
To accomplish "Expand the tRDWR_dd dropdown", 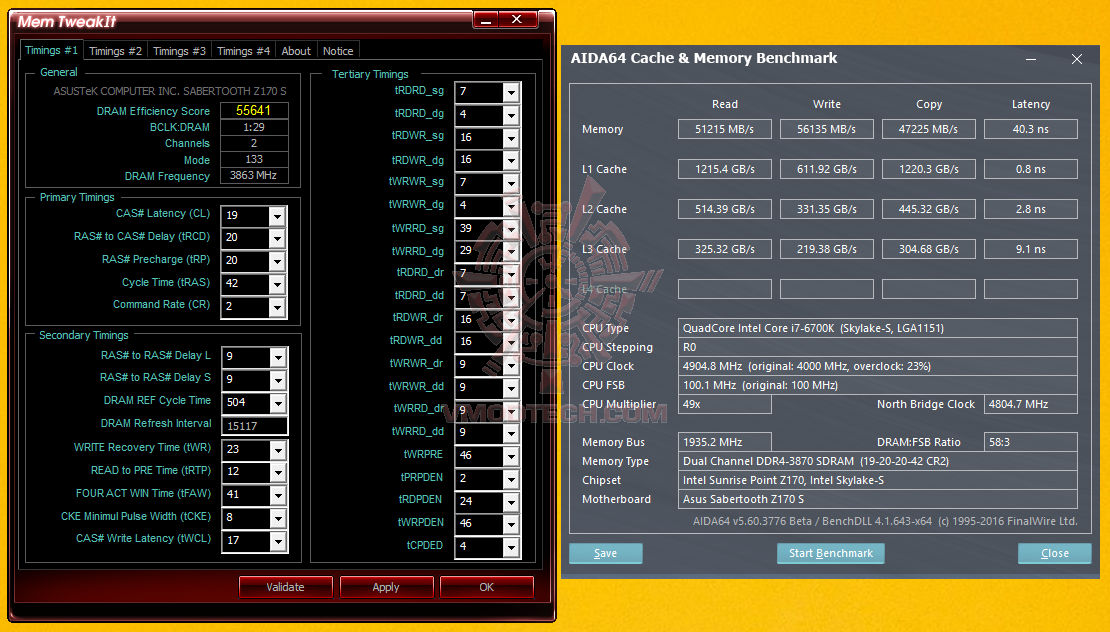I will pyautogui.click(x=511, y=343).
